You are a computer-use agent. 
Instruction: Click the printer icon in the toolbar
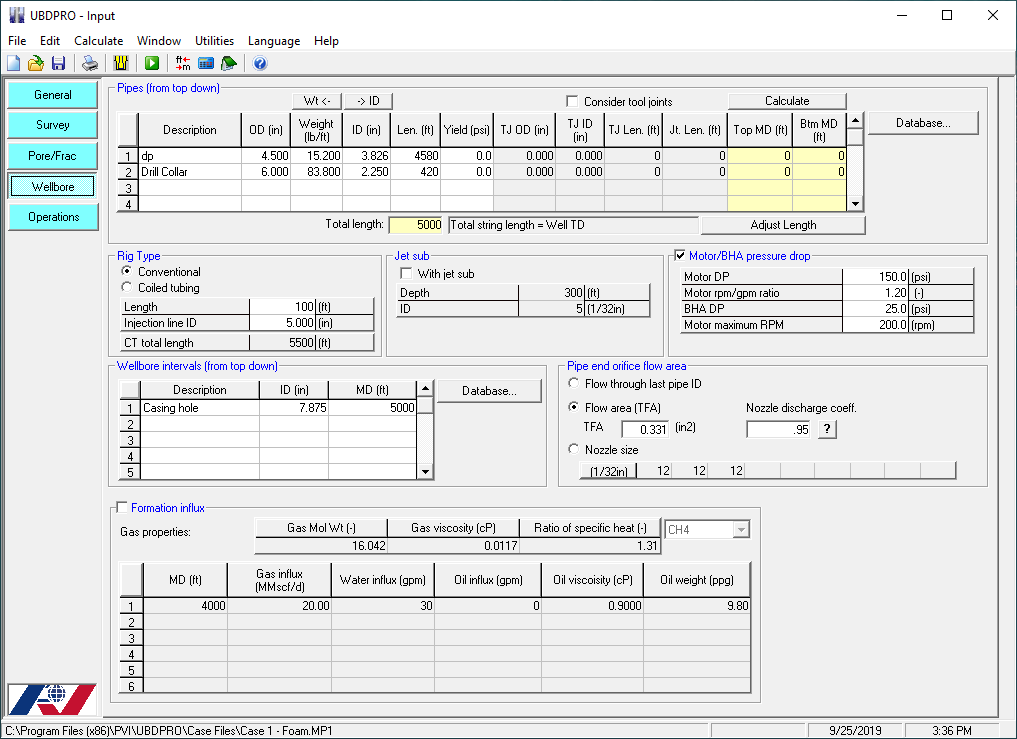click(90, 63)
